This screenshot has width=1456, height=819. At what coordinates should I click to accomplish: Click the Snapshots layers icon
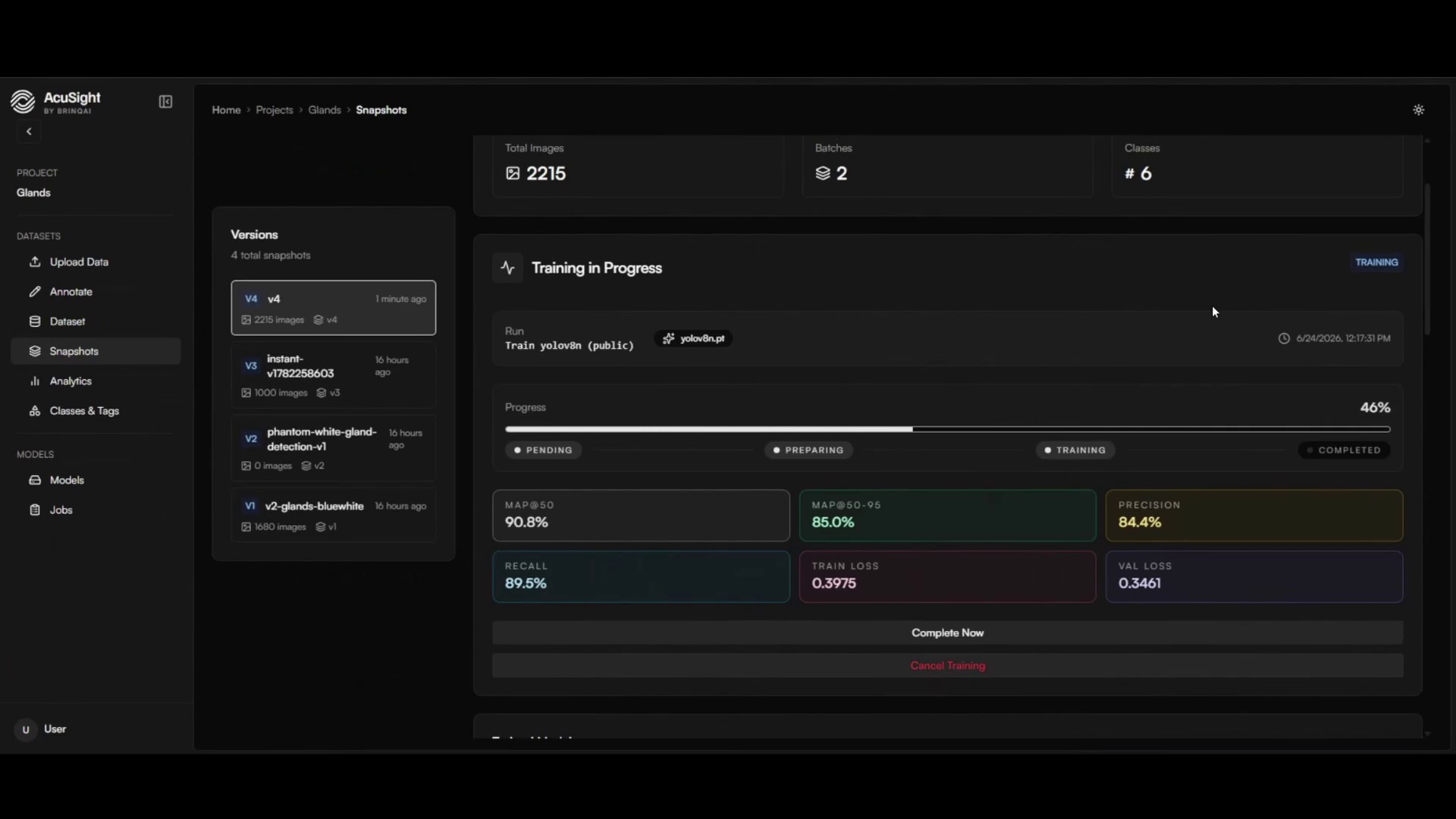[35, 351]
